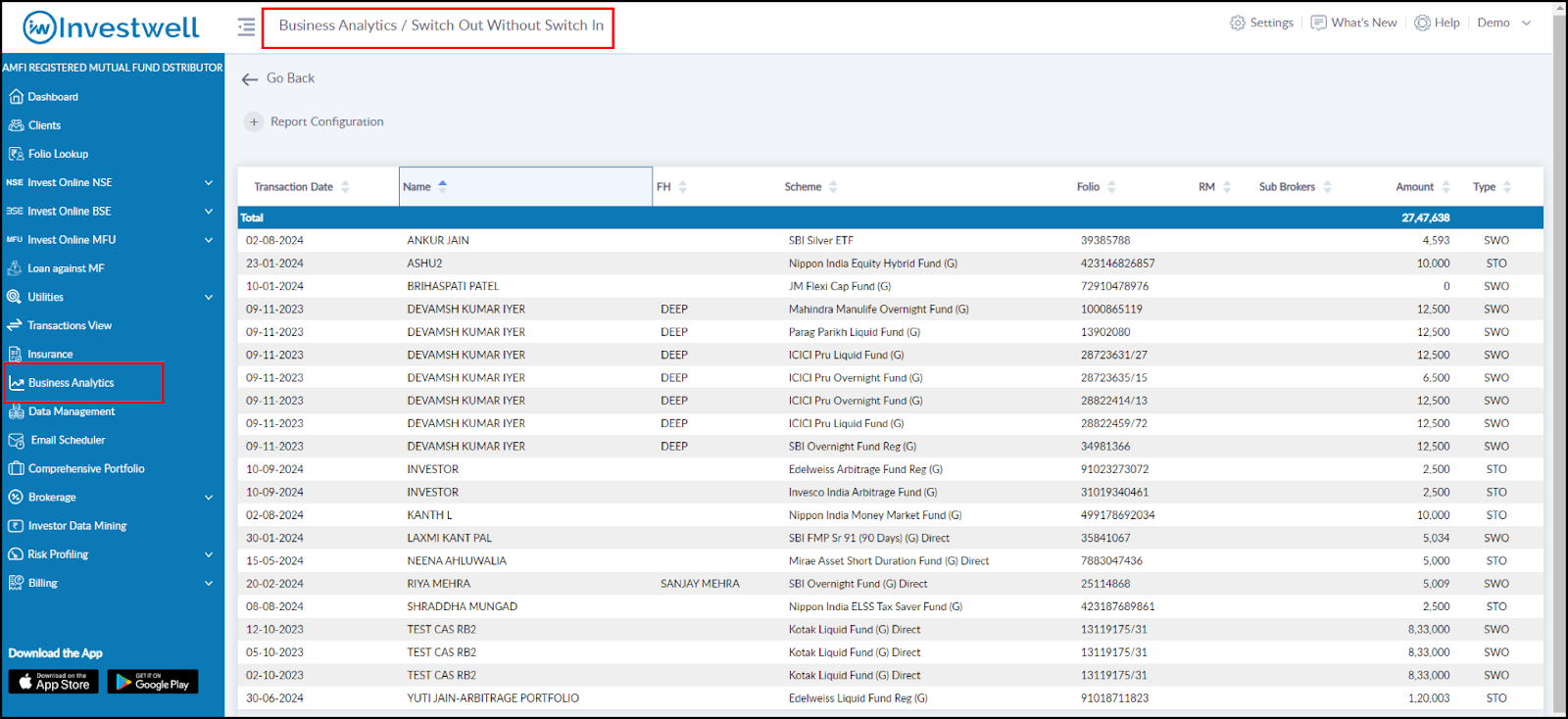Click the Data Management icon
Screen dimensions: 1568x719
[x=17, y=411]
